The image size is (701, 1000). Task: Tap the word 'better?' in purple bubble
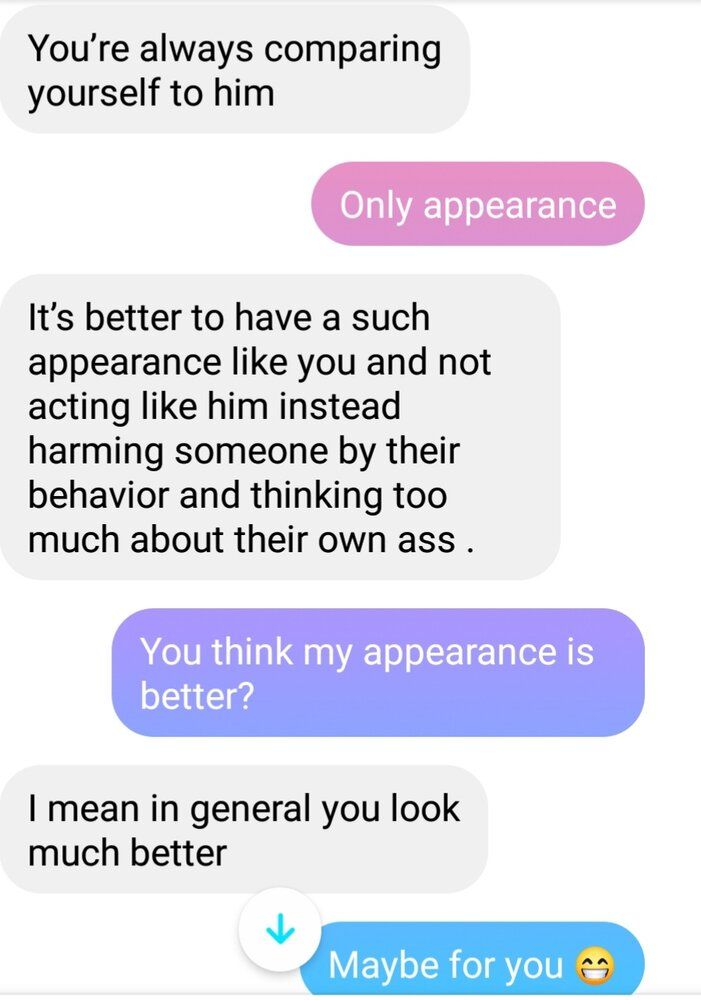tap(197, 695)
